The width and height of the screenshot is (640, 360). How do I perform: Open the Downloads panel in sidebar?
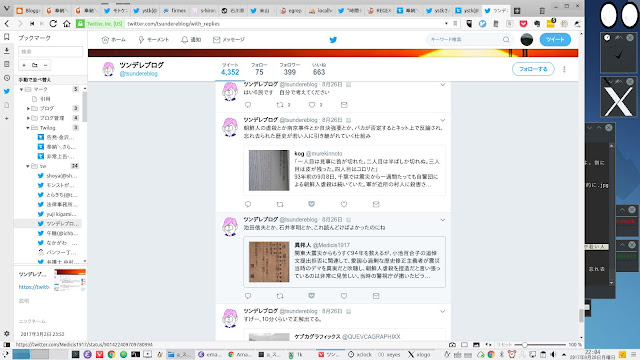click(7, 51)
